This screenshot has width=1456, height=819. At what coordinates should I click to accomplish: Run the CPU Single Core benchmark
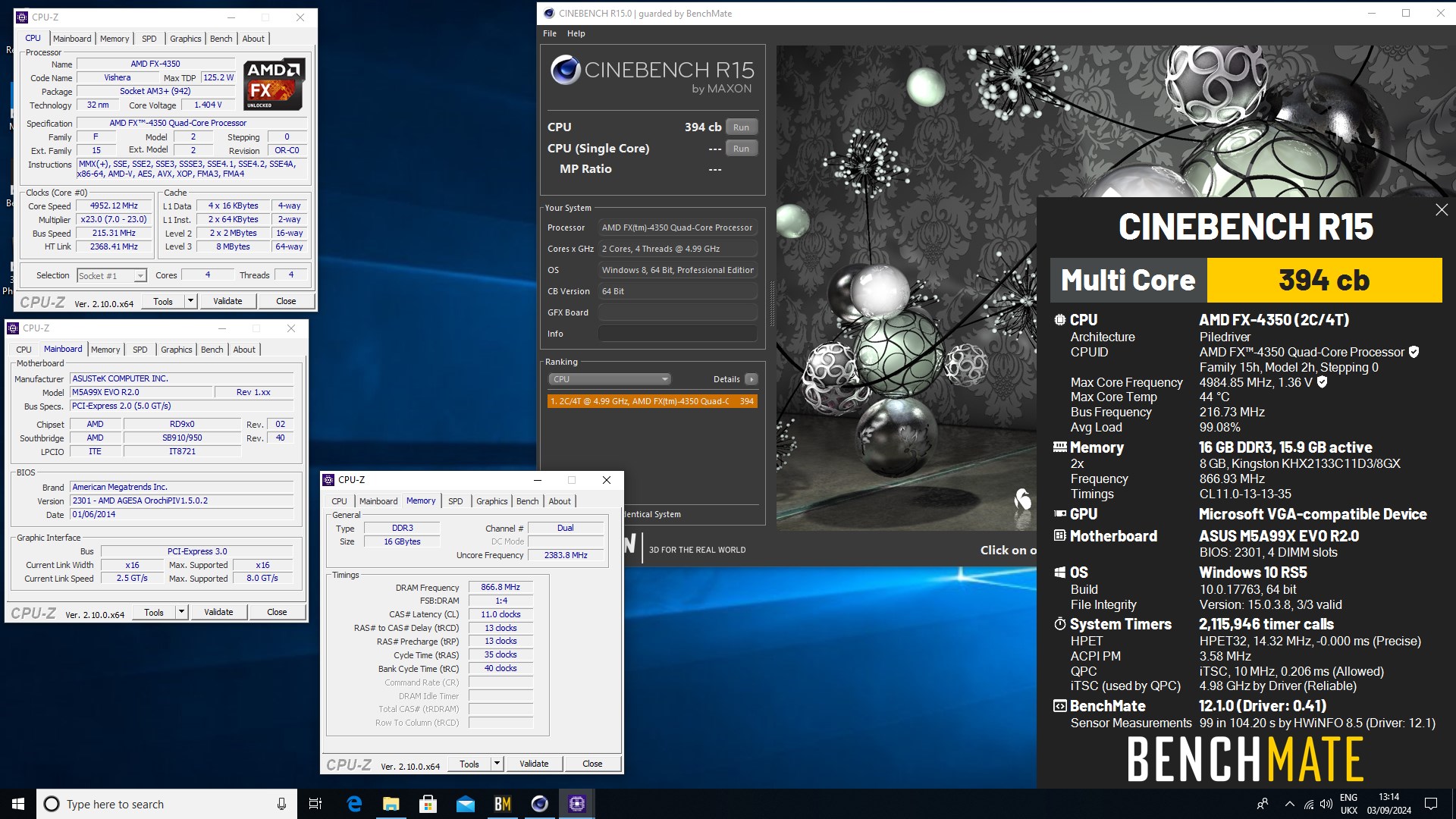coord(742,149)
